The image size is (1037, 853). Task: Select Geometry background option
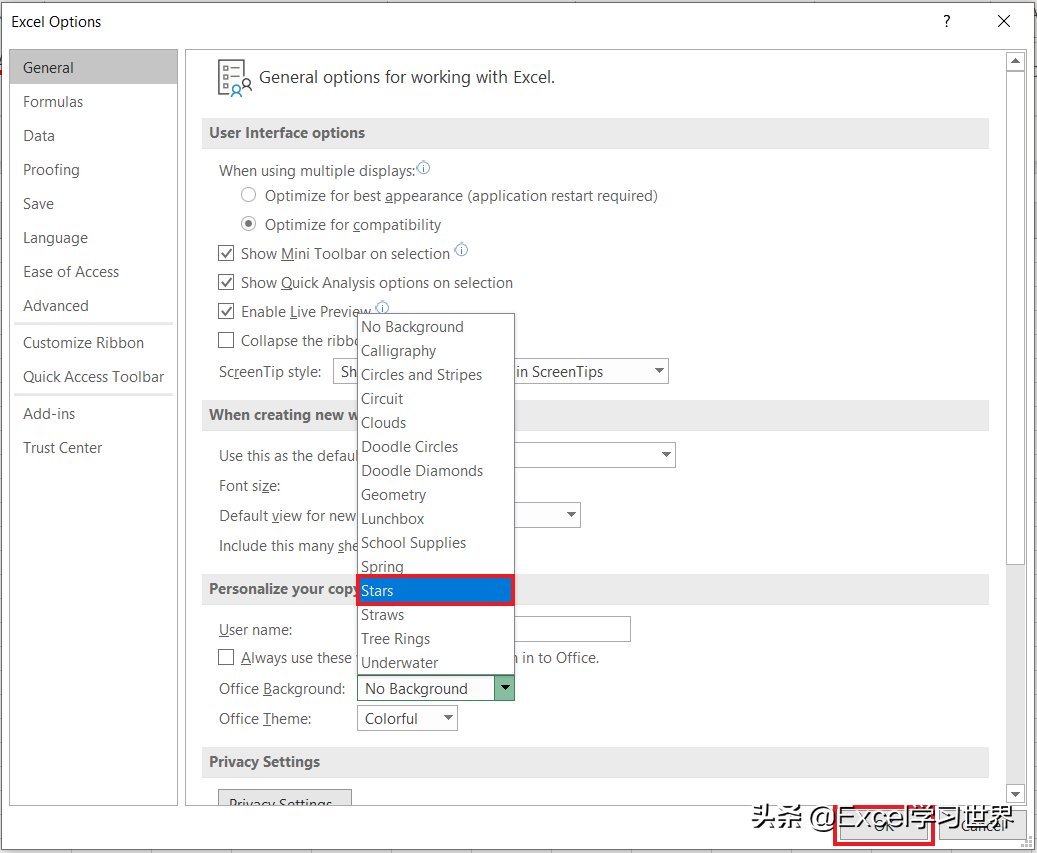(436, 495)
